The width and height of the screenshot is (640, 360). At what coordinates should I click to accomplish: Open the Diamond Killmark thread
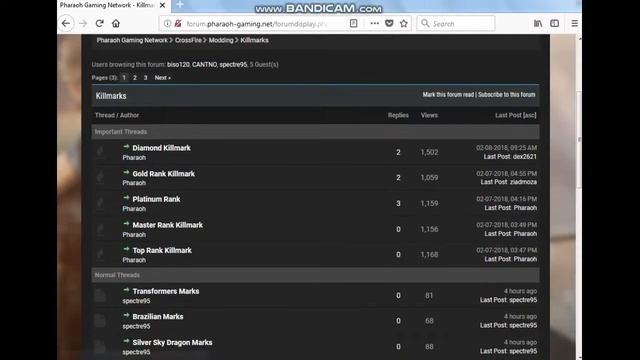click(162, 148)
